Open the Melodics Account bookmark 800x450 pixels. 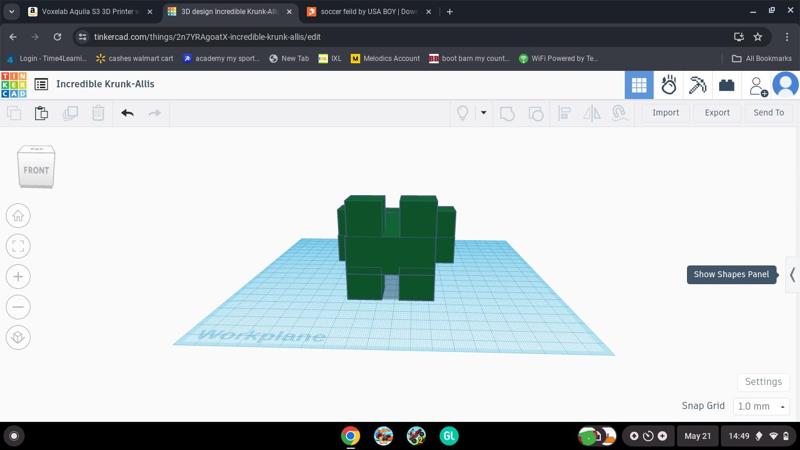(x=385, y=59)
